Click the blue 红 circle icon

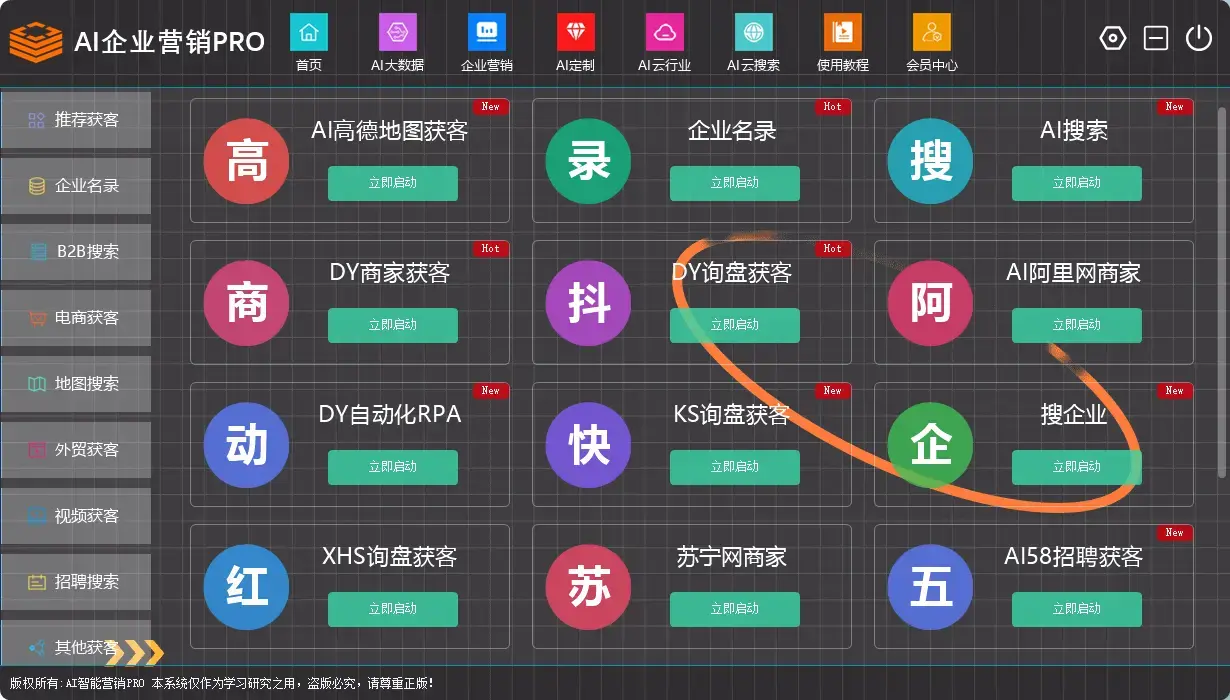(246, 587)
